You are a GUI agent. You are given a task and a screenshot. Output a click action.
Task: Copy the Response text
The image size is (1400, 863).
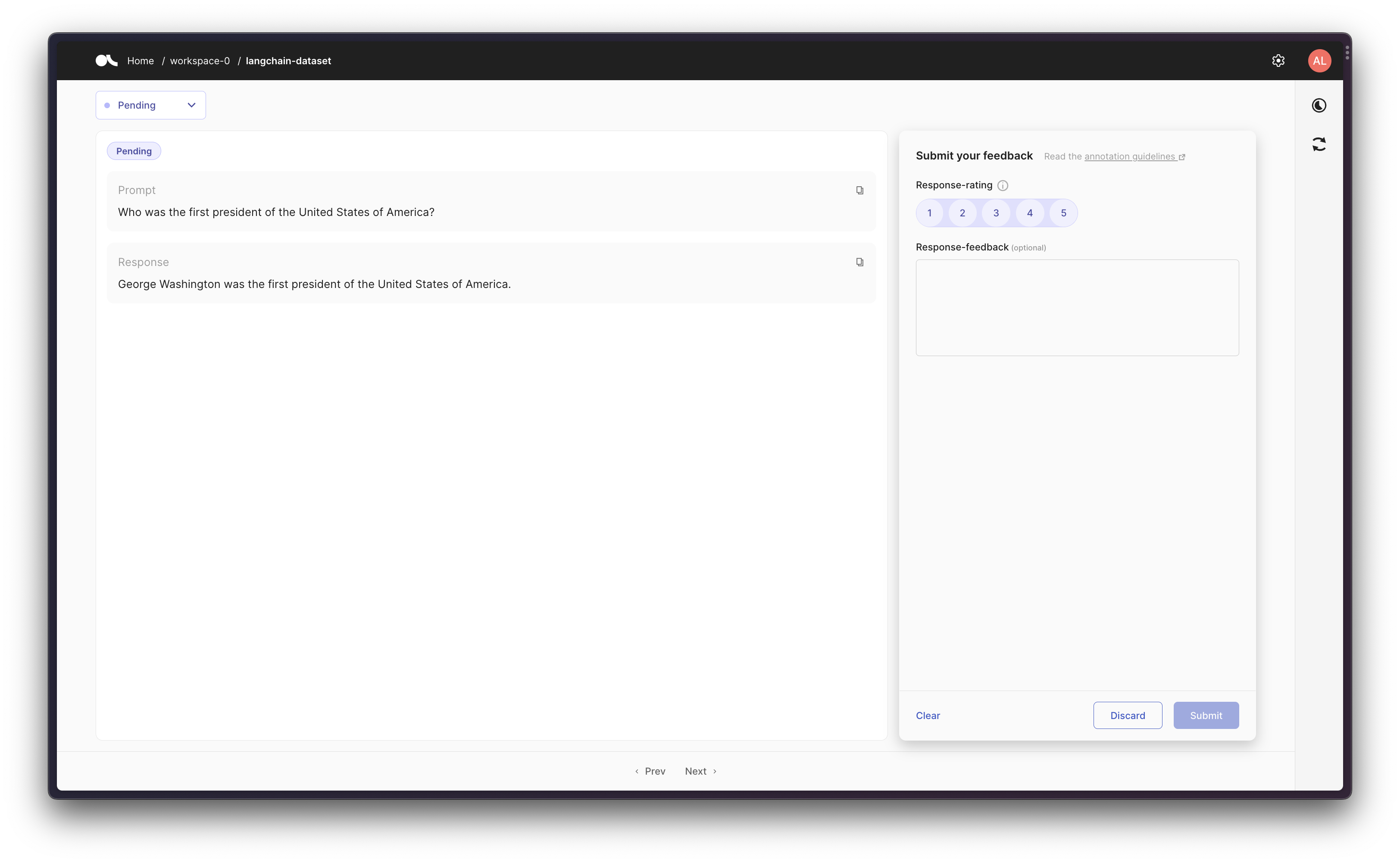point(859,263)
